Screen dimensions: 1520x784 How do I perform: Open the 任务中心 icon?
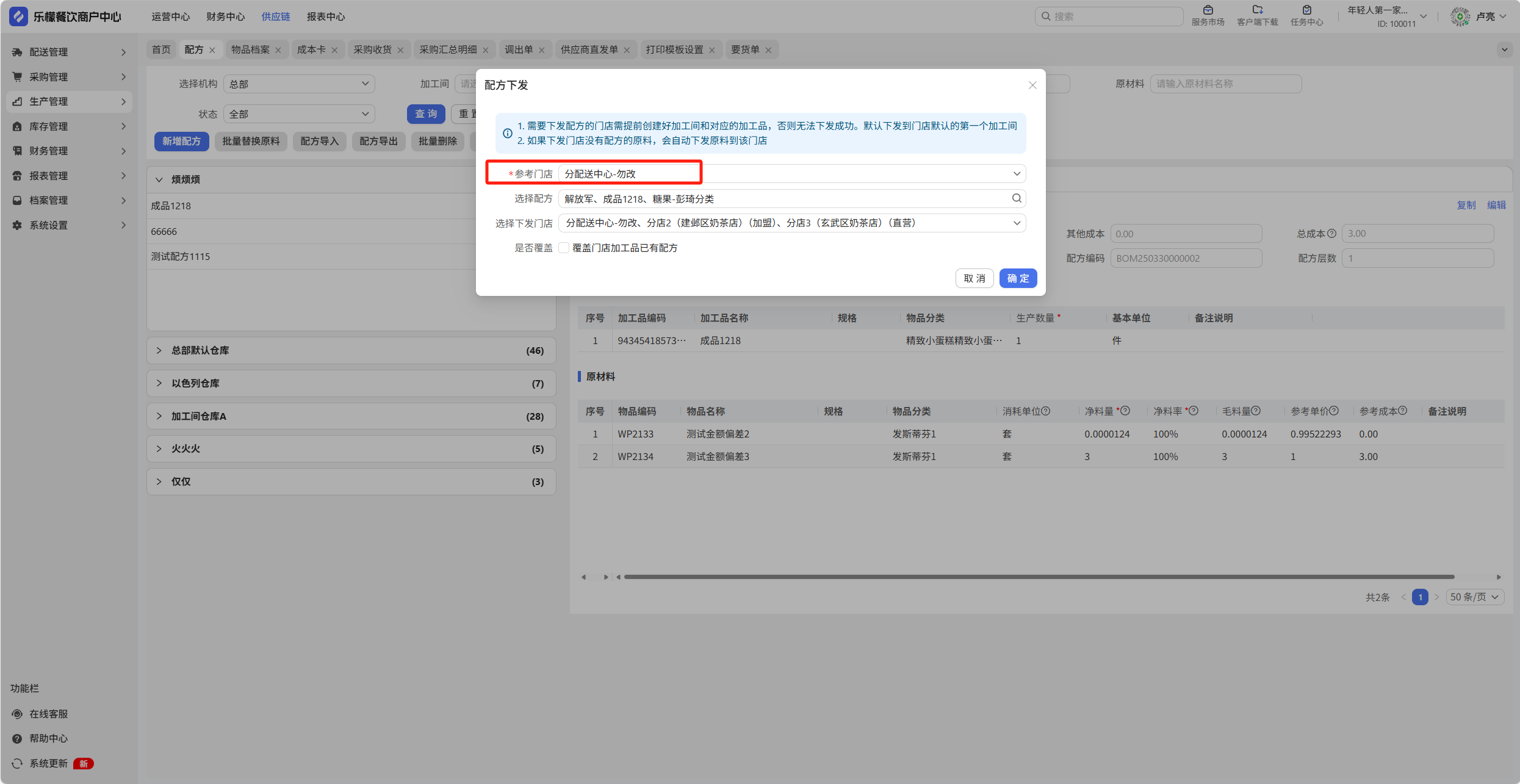(1306, 10)
